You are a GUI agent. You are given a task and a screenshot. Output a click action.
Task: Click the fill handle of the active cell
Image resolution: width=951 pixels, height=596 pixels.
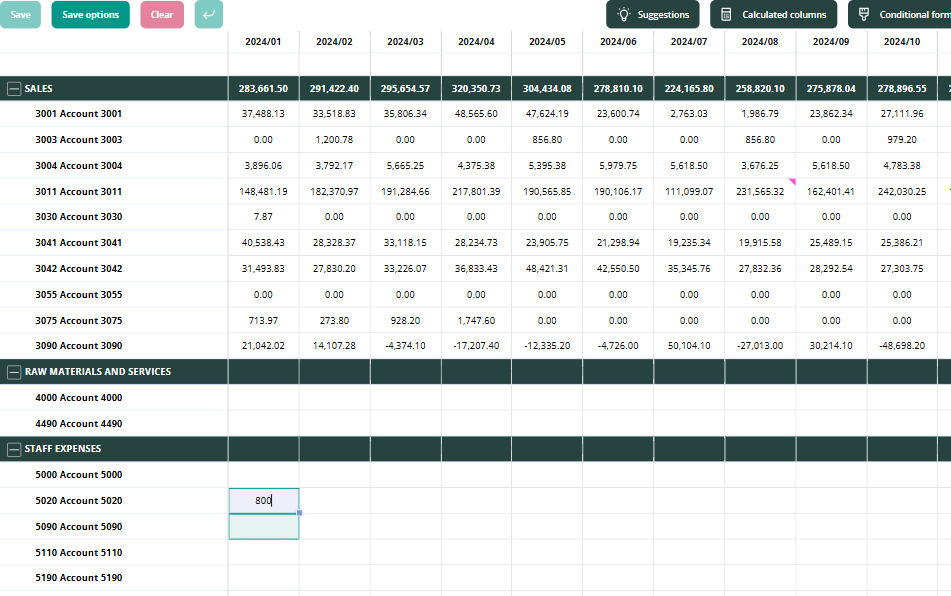click(300, 513)
